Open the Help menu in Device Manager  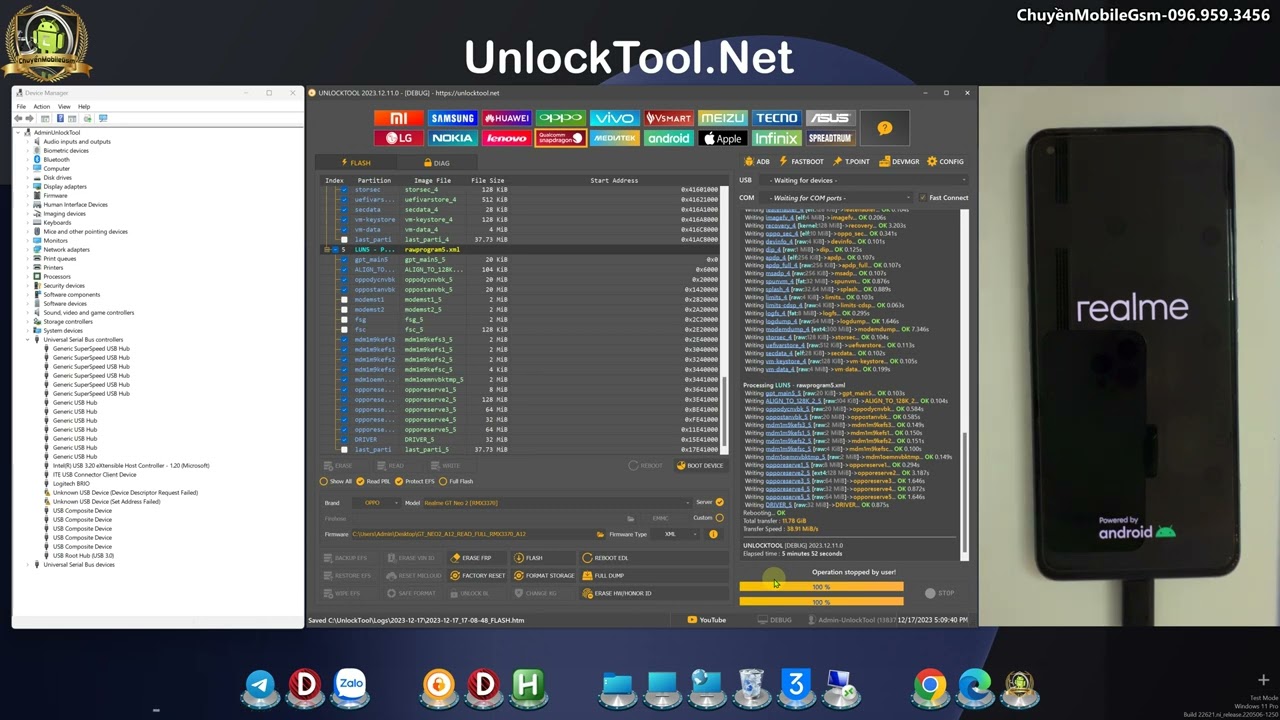pos(84,106)
